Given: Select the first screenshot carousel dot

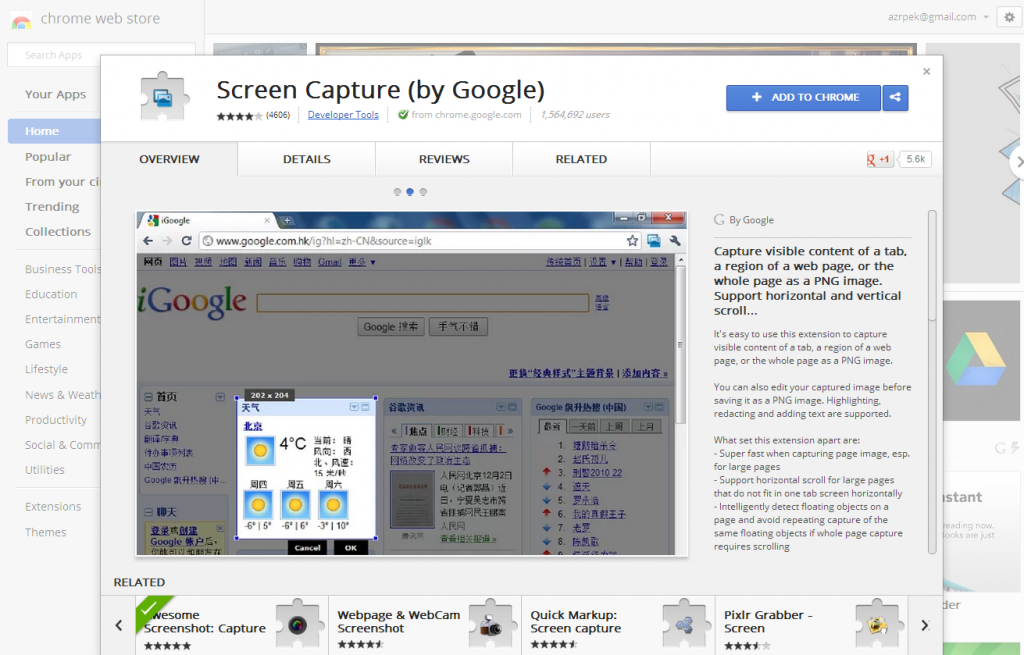Looking at the screenshot, I should tap(397, 191).
